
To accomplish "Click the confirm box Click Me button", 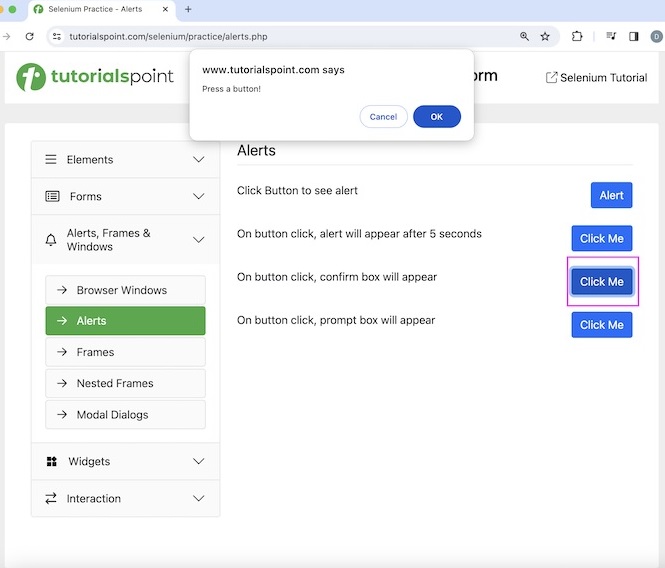I will pos(602,282).
